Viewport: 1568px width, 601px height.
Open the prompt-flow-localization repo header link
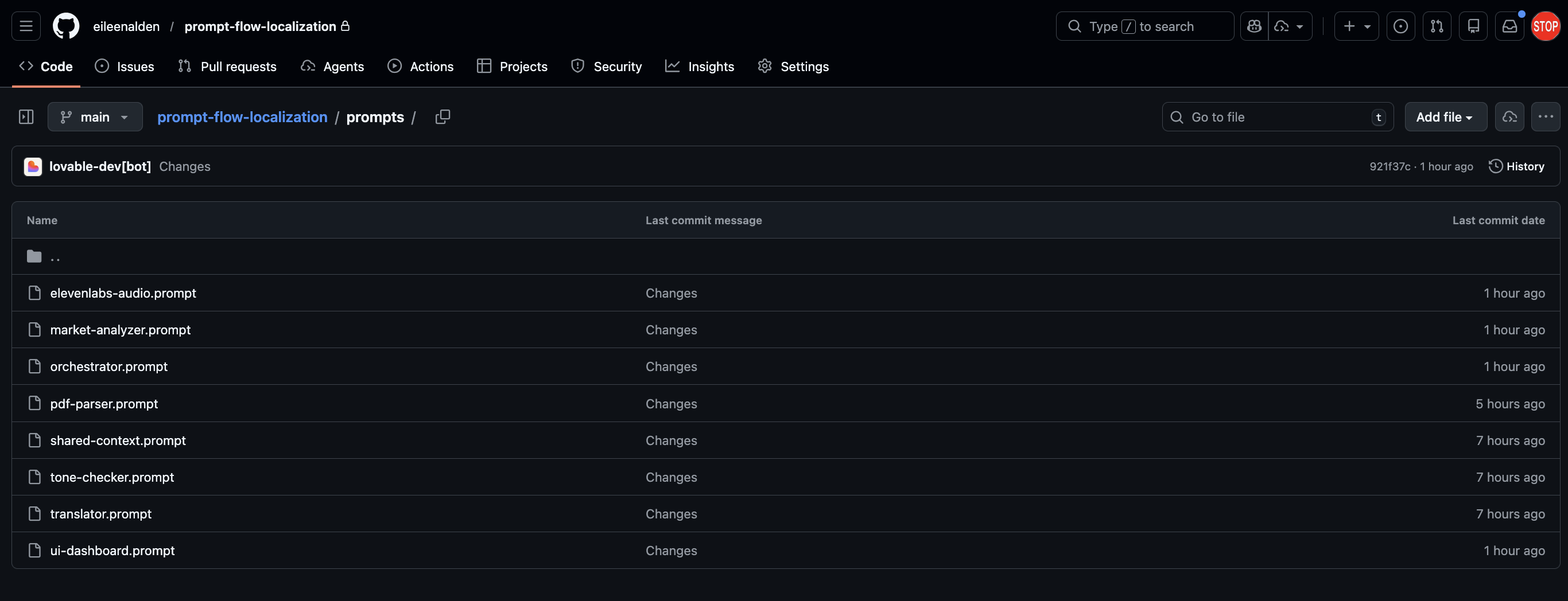pyautogui.click(x=260, y=26)
